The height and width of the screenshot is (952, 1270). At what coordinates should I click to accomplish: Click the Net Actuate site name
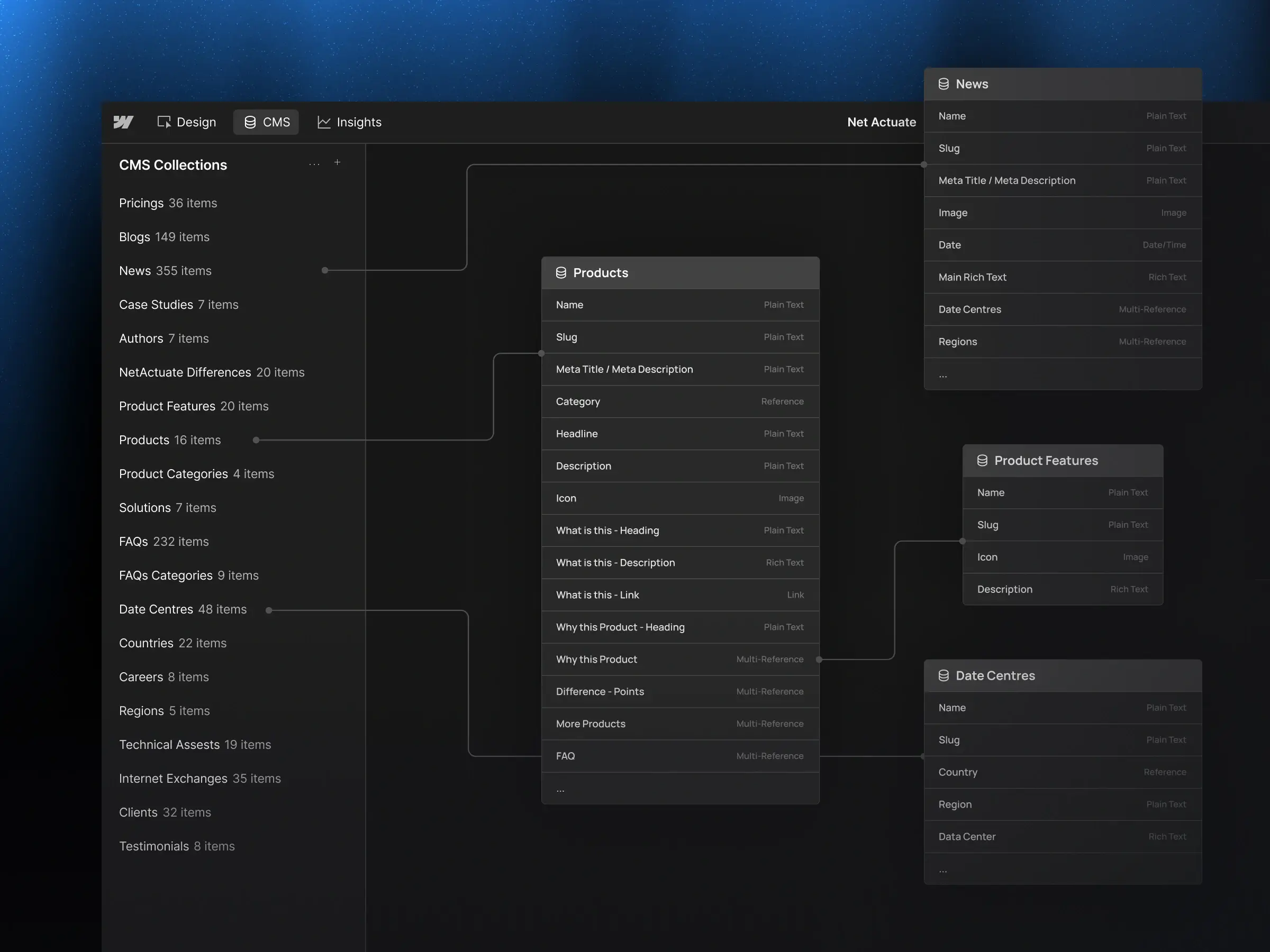[x=881, y=122]
